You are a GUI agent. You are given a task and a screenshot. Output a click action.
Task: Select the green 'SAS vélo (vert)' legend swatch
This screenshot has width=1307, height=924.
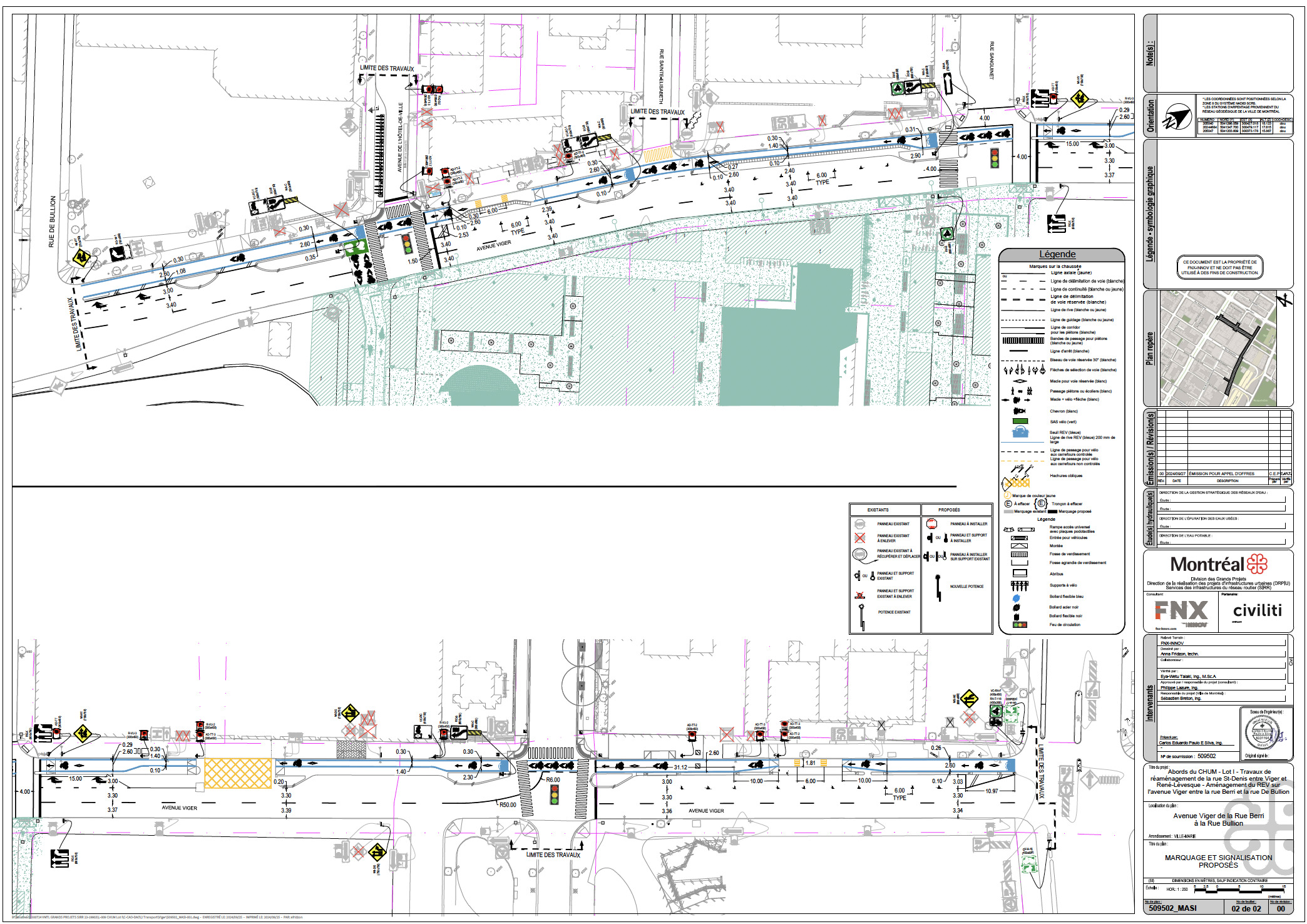(x=1020, y=421)
